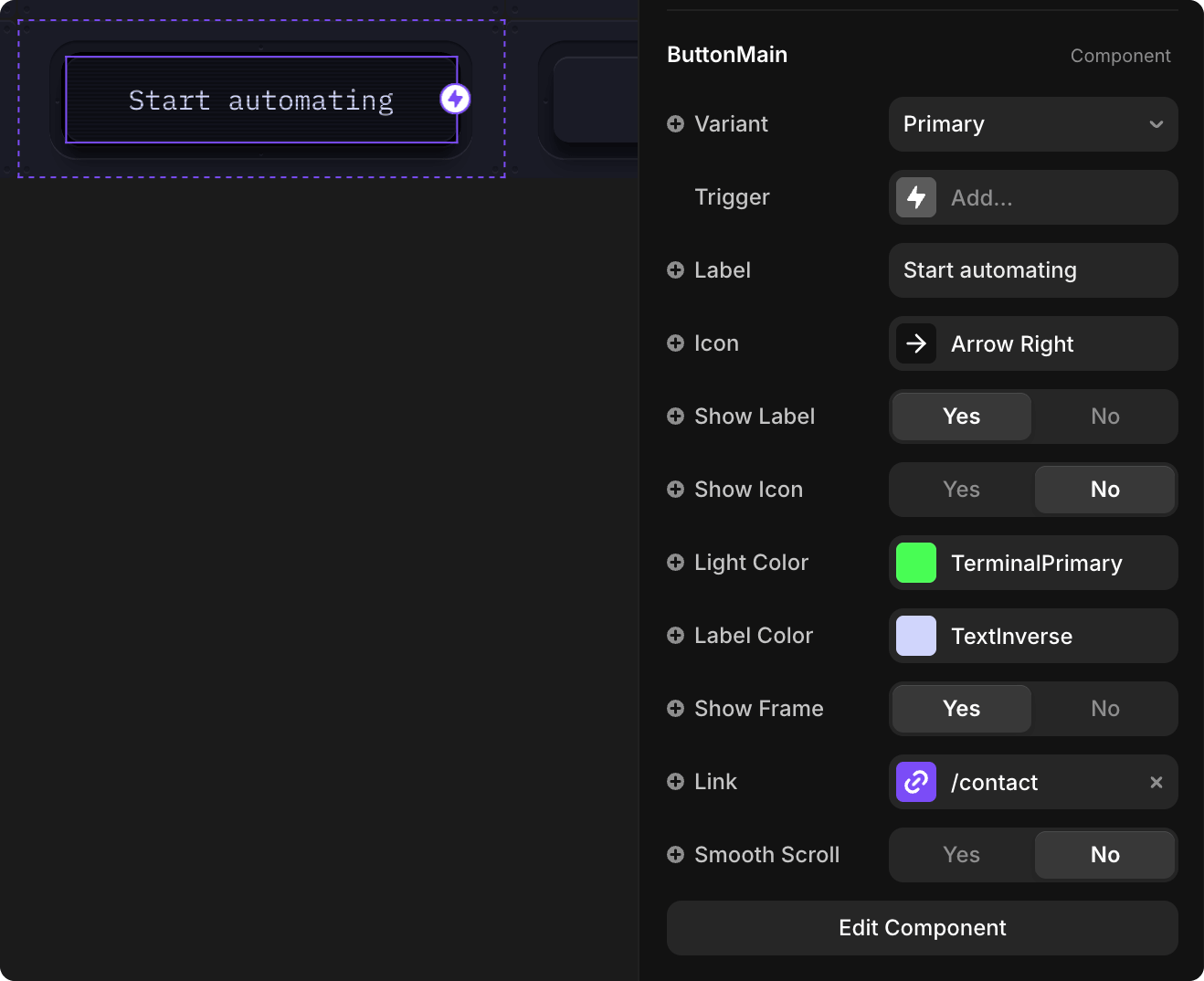Click the Edit Component button

tap(923, 928)
